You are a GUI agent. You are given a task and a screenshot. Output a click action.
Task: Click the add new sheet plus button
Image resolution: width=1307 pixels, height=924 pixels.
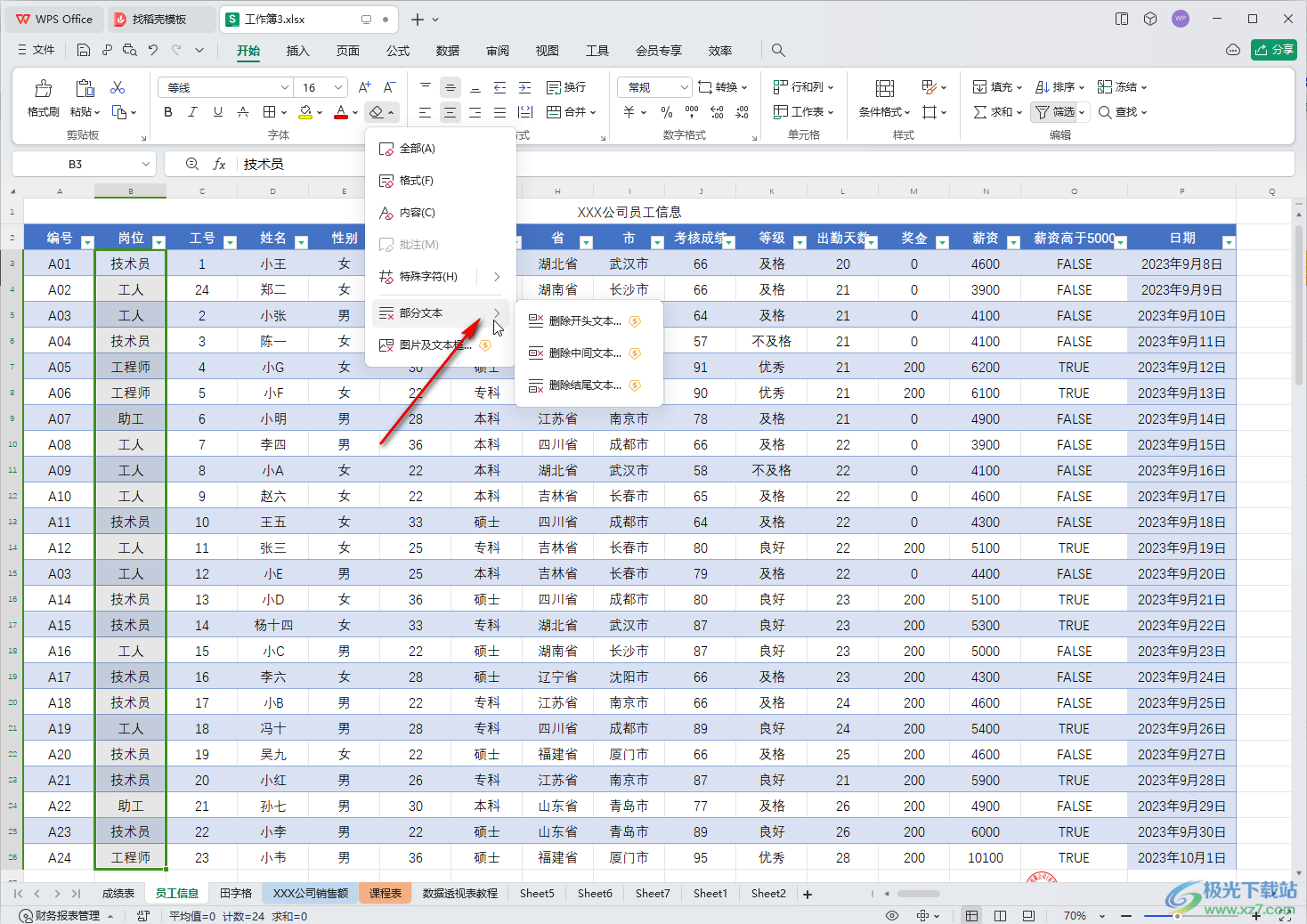[808, 894]
